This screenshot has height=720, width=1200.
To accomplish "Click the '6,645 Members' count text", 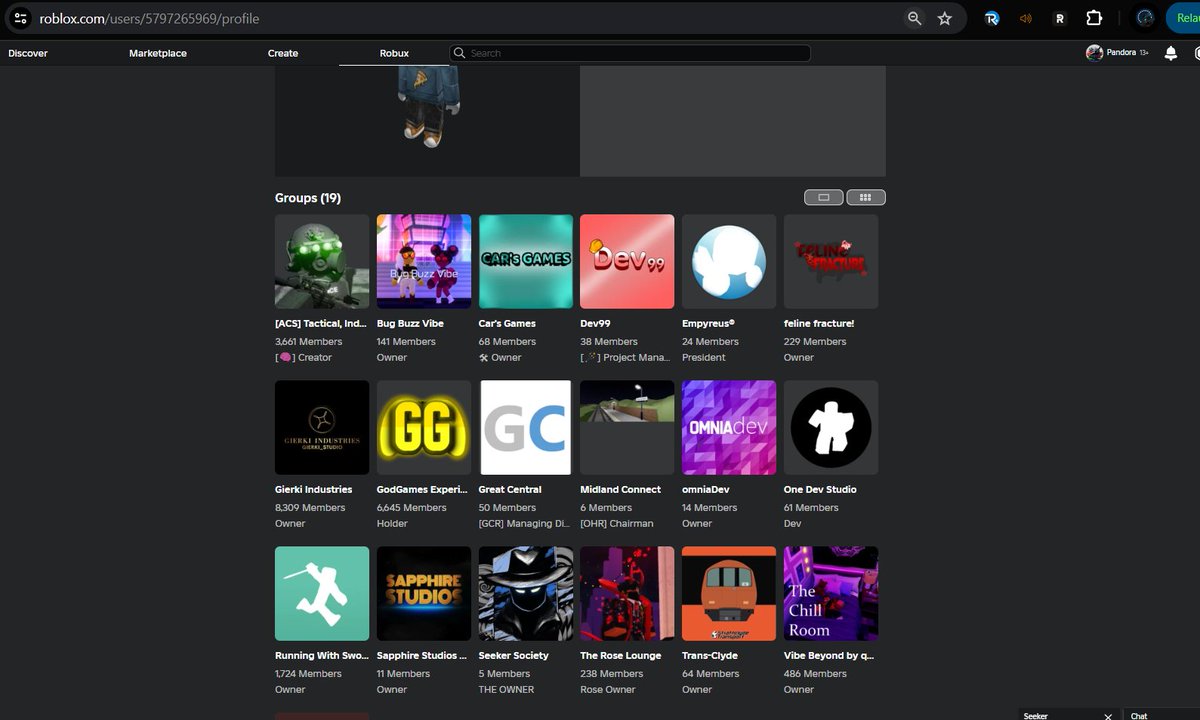I will [412, 507].
